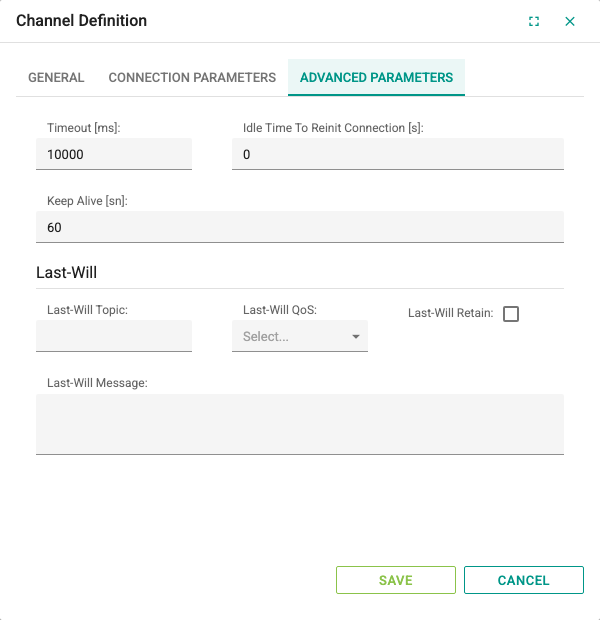Enable the Last-Will Retain checkbox
The width and height of the screenshot is (600, 620).
click(x=511, y=314)
